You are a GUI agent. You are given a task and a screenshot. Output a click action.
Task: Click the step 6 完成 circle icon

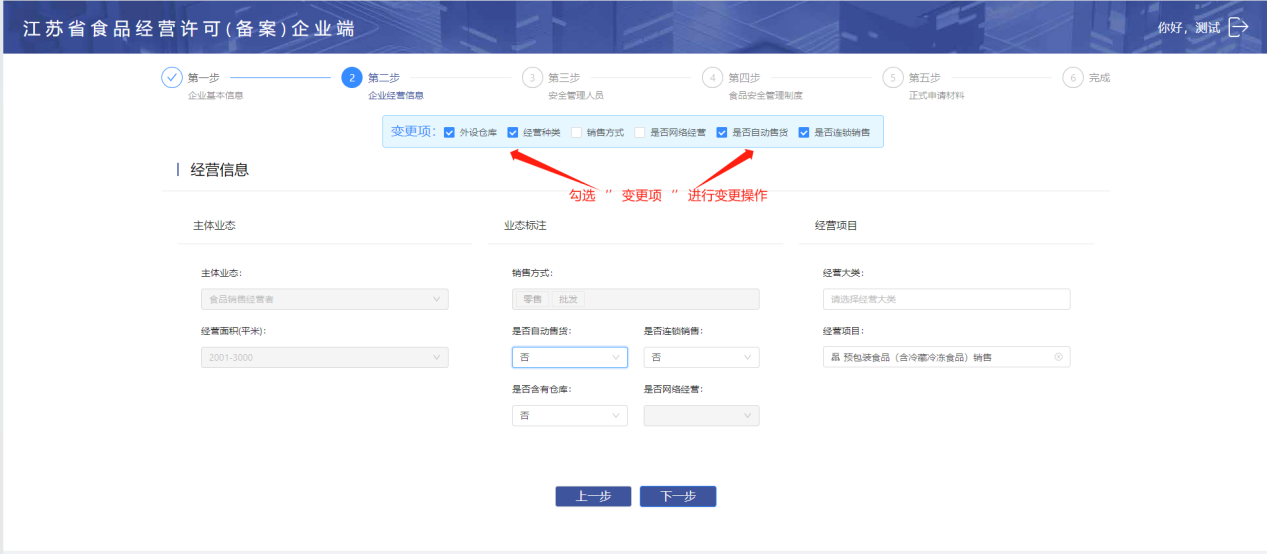[x=1073, y=78]
